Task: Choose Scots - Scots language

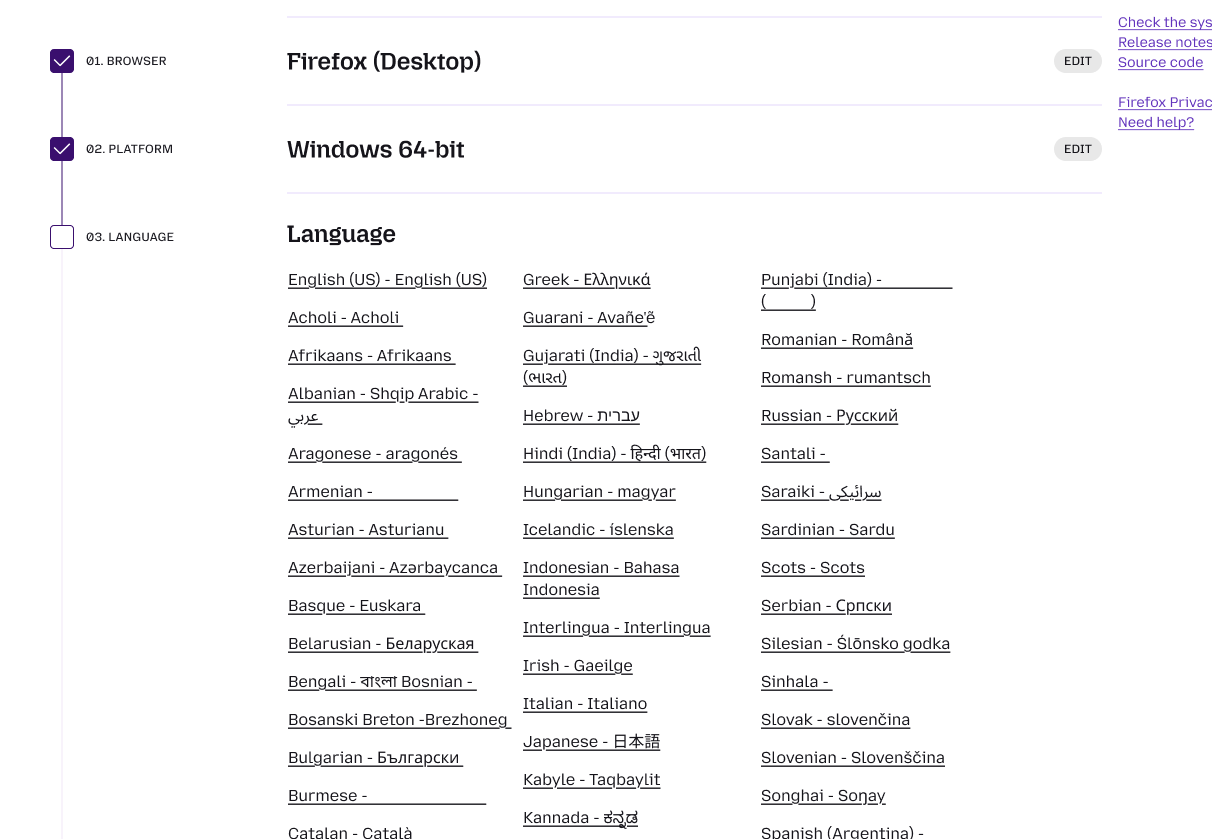Action: tap(812, 568)
